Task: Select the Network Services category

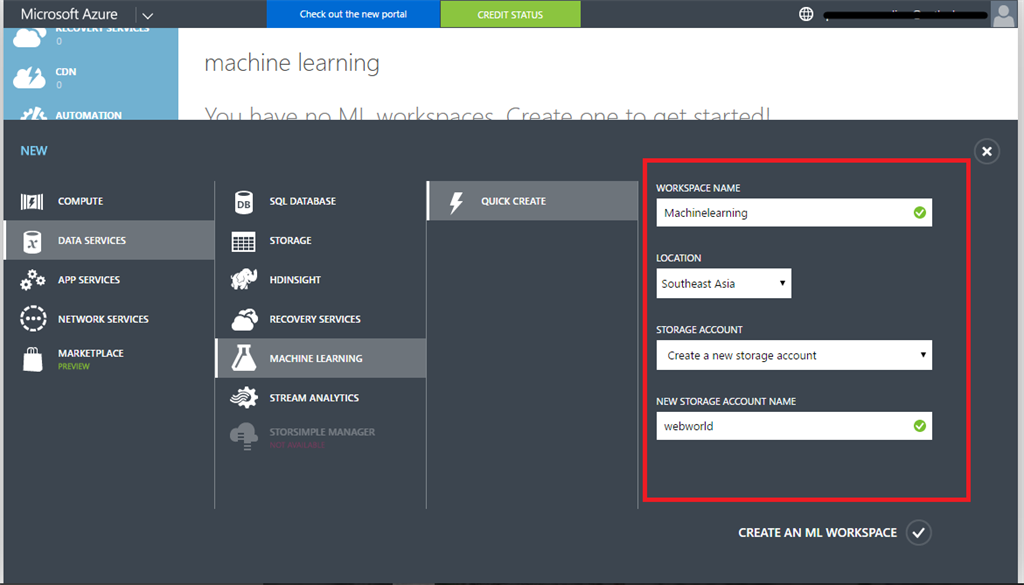Action: (x=109, y=319)
